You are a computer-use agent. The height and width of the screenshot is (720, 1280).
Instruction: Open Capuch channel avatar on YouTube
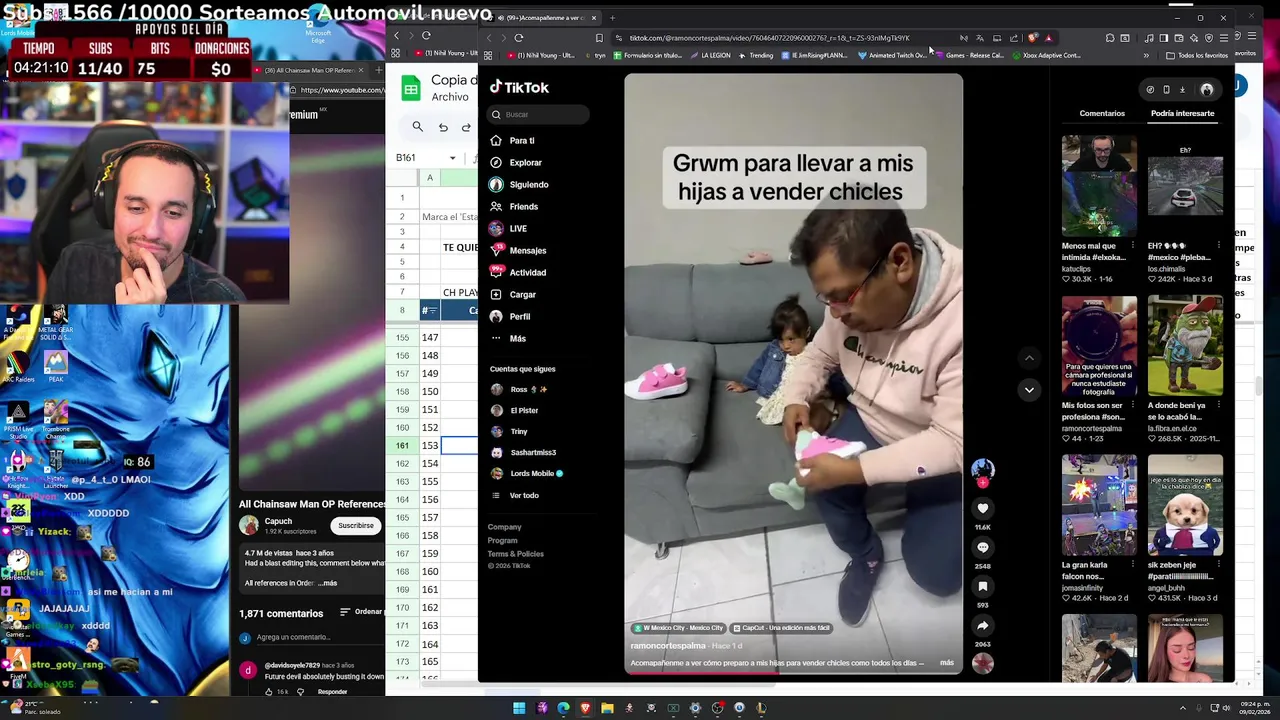[x=249, y=525]
